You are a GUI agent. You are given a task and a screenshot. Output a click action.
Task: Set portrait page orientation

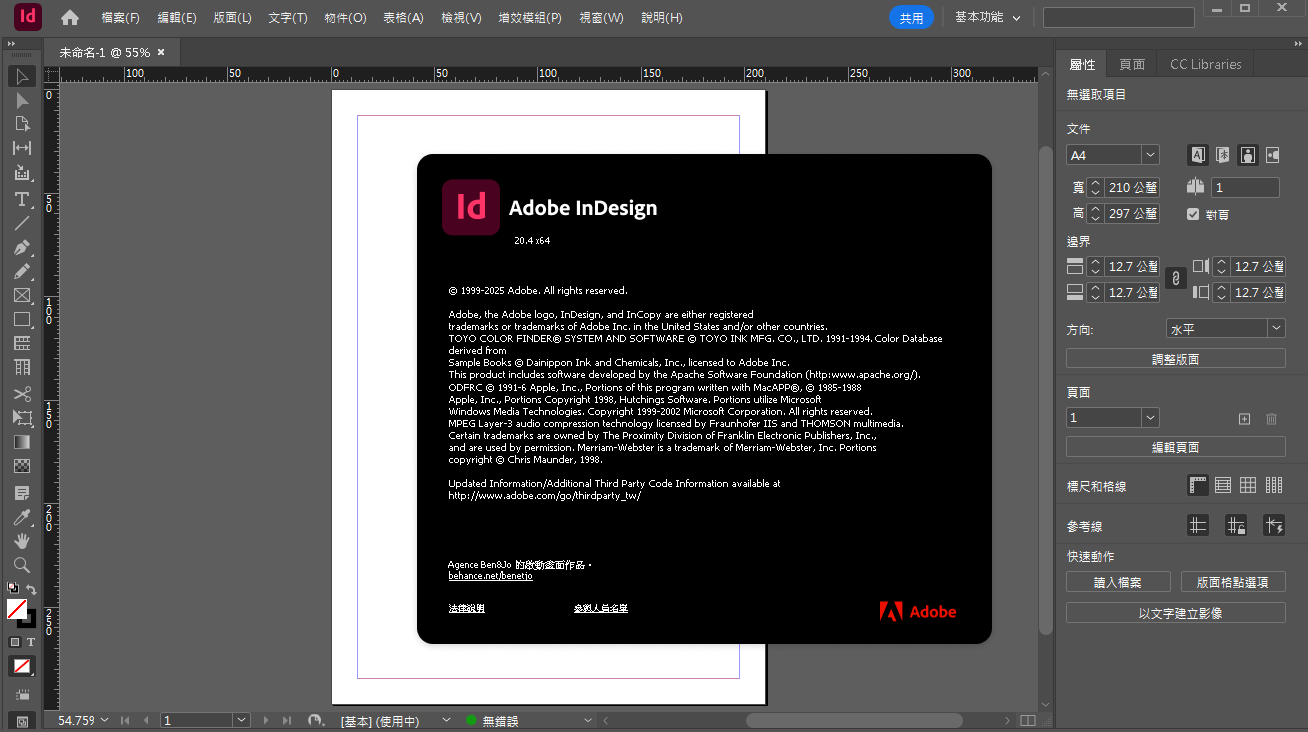[1248, 155]
